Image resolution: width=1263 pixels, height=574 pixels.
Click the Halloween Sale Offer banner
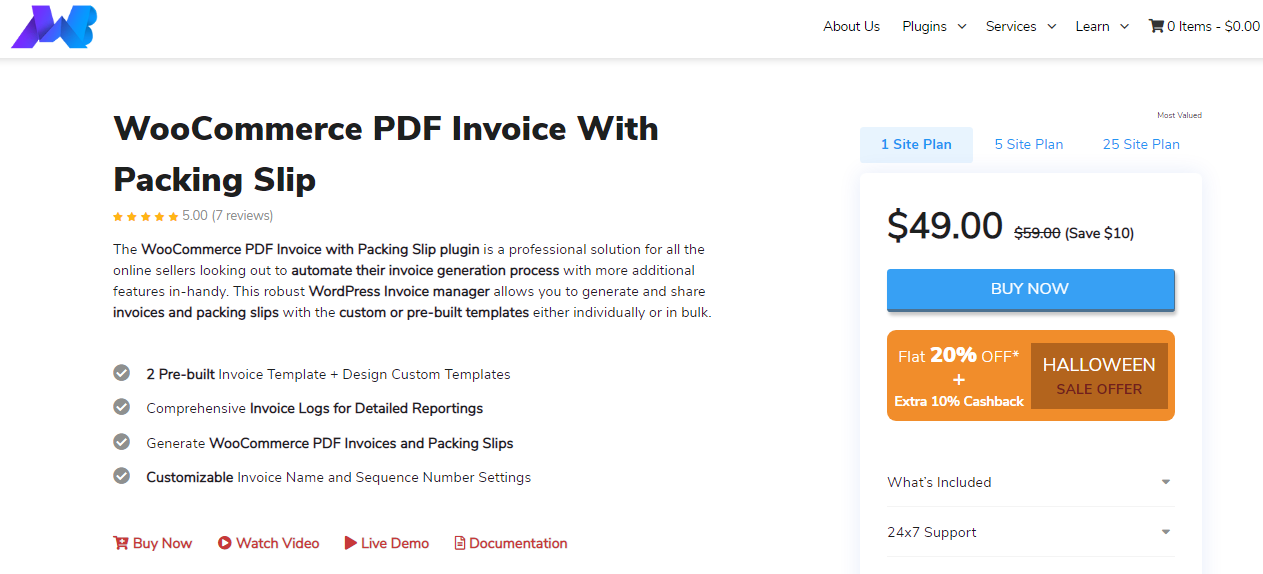pos(1031,376)
